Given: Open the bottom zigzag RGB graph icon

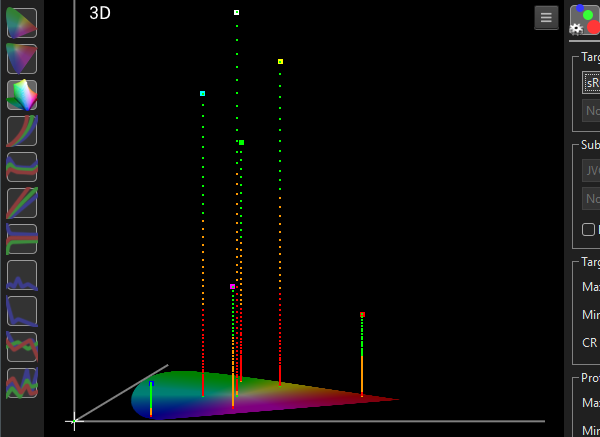Looking at the screenshot, I should tap(22, 383).
